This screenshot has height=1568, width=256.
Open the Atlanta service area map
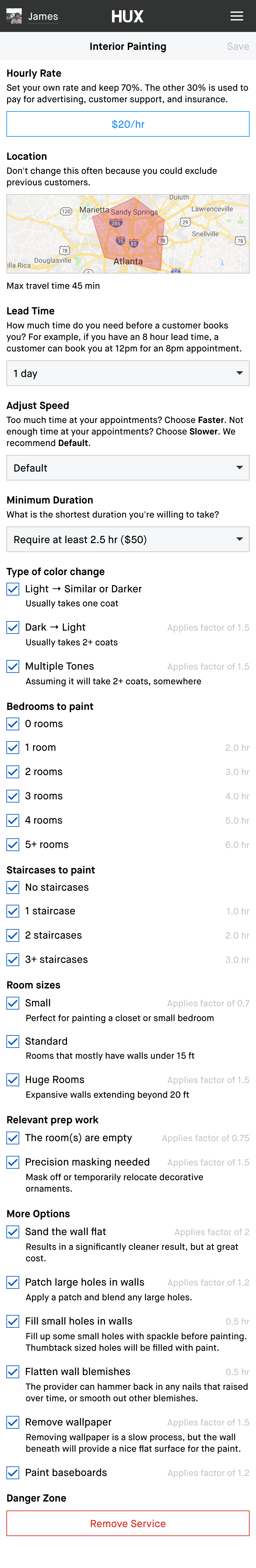(128, 234)
